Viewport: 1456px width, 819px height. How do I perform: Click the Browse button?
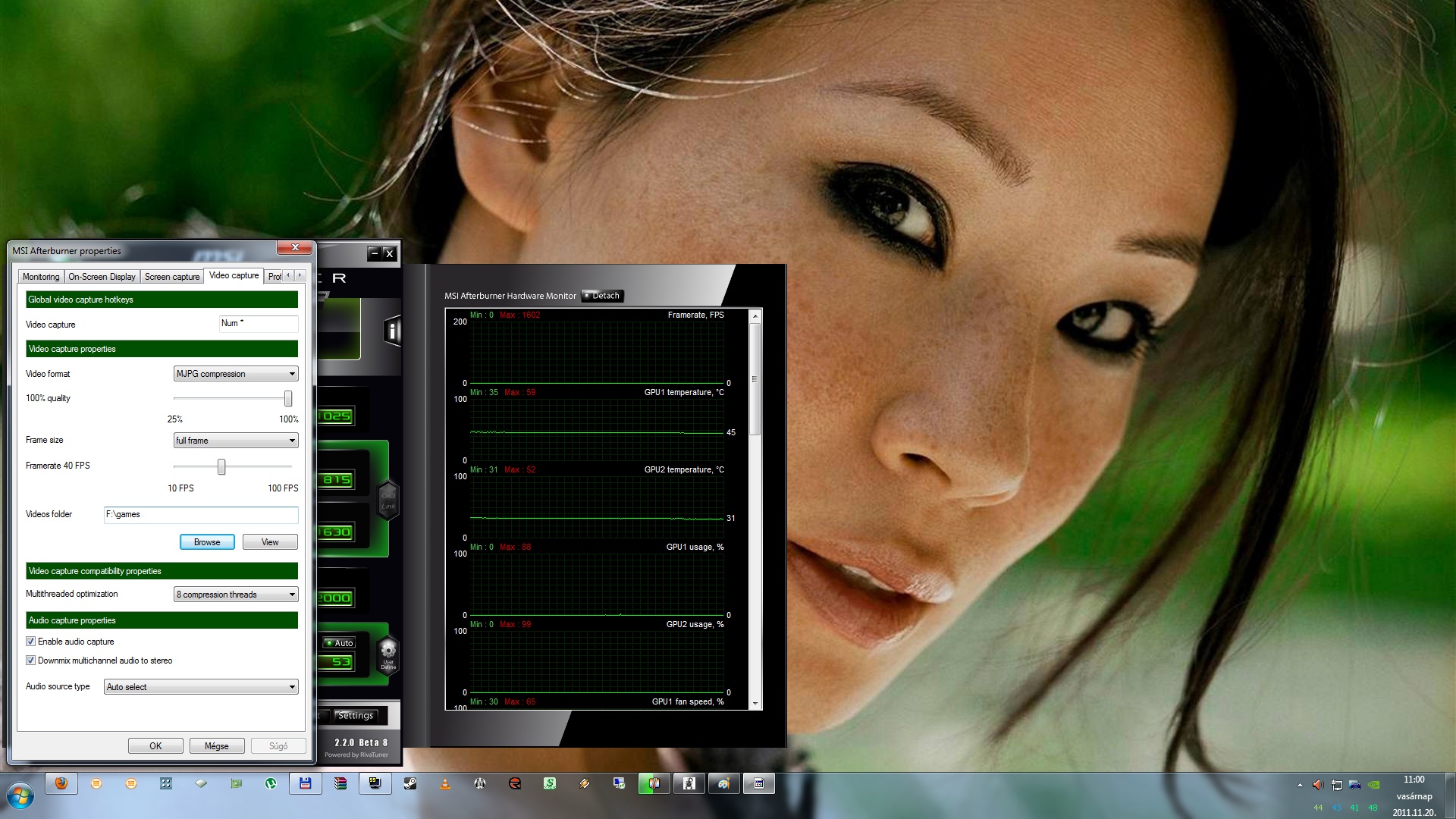tap(207, 542)
